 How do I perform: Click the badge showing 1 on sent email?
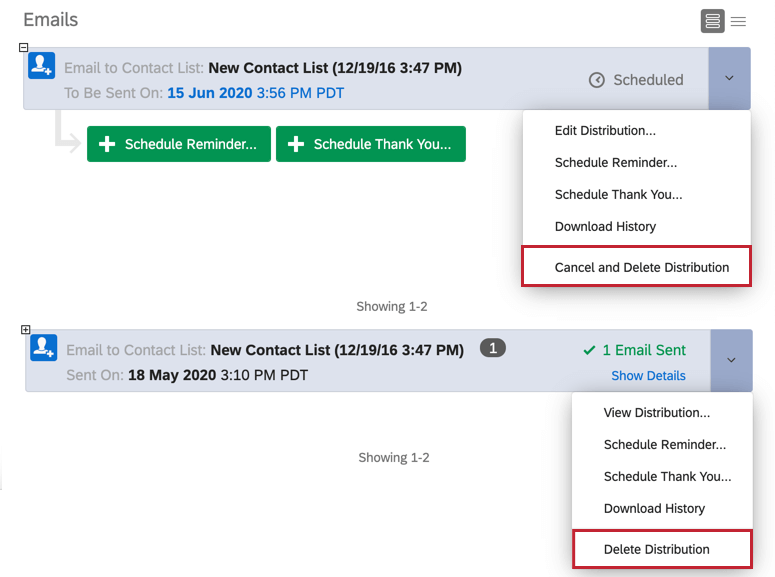492,348
